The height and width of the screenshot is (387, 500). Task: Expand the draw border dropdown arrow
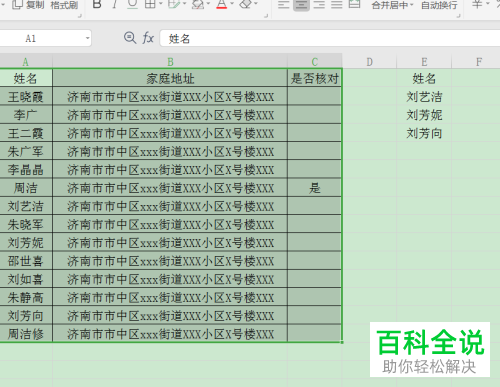(184, 4)
